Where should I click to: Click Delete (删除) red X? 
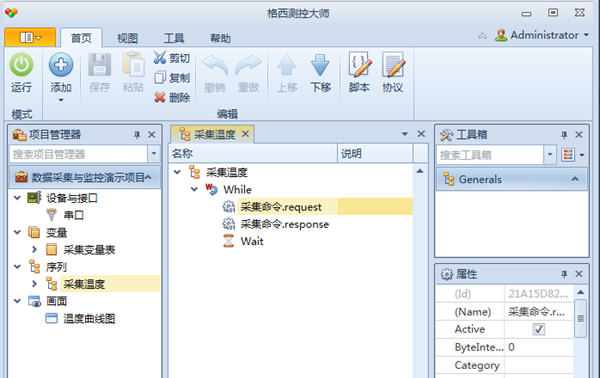pyautogui.click(x=171, y=97)
